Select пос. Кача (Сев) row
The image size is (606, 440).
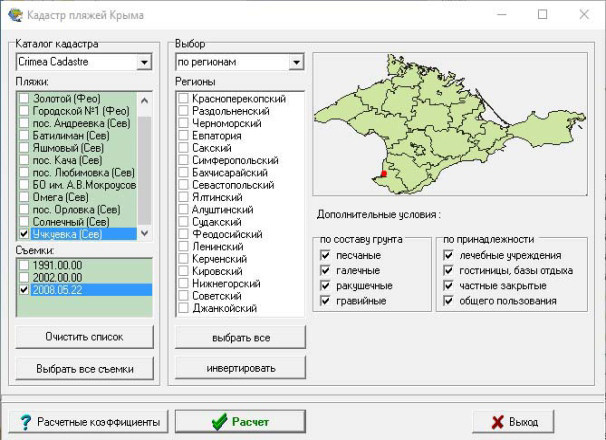(x=67, y=160)
